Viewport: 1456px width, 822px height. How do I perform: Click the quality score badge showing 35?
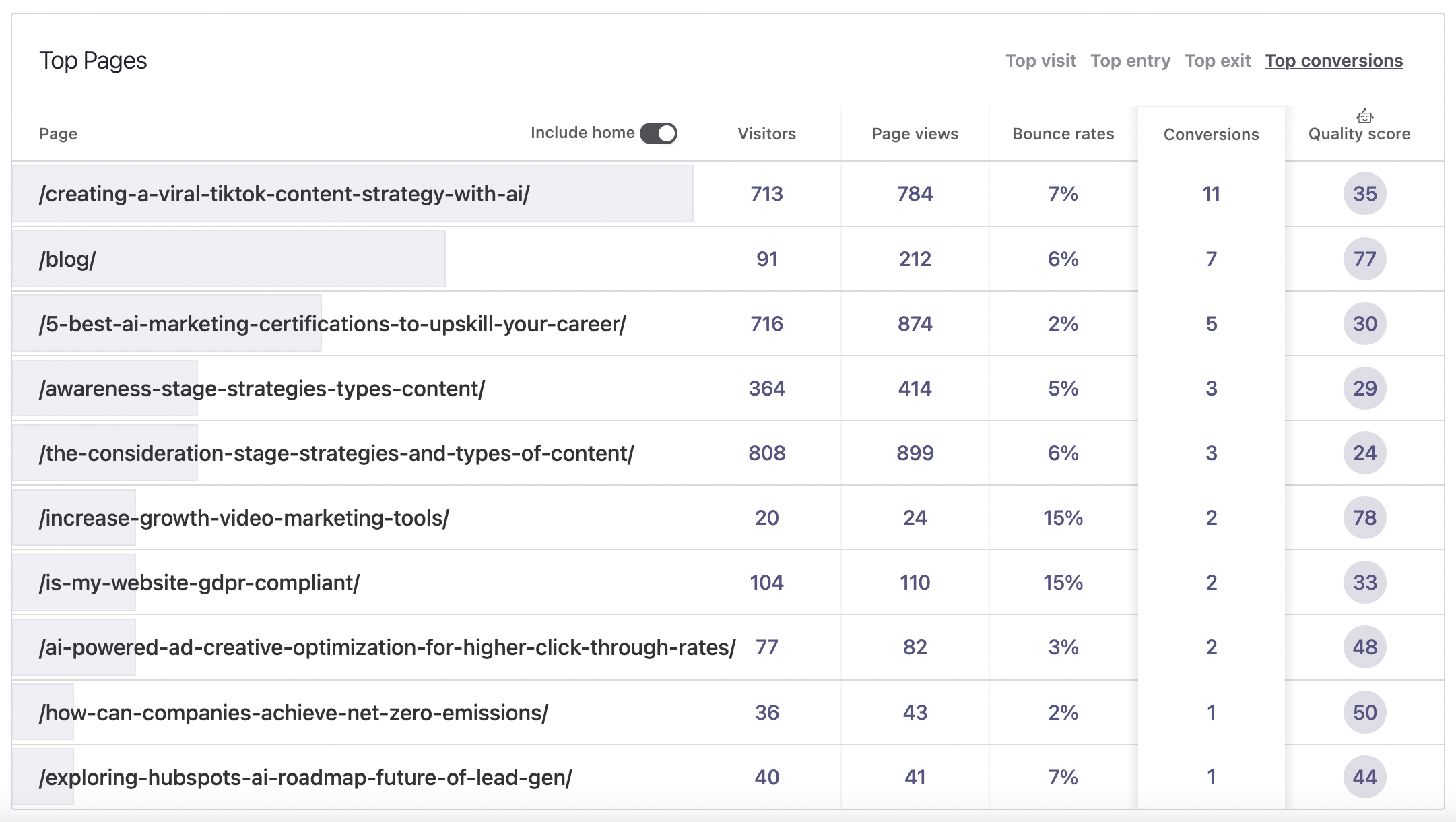click(1364, 193)
